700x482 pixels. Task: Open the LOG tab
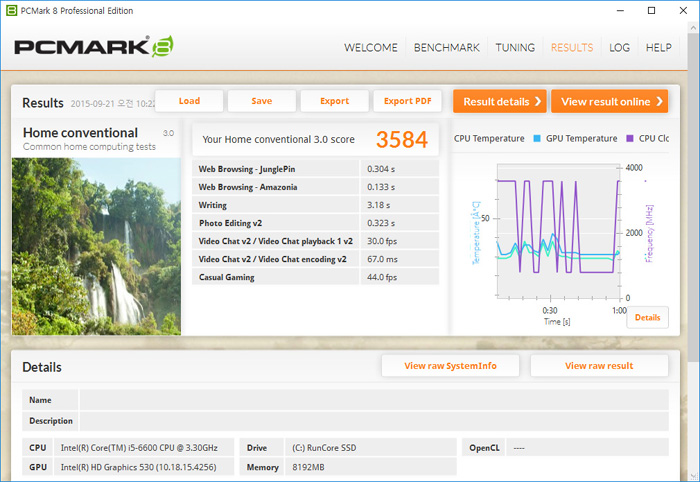coord(619,48)
